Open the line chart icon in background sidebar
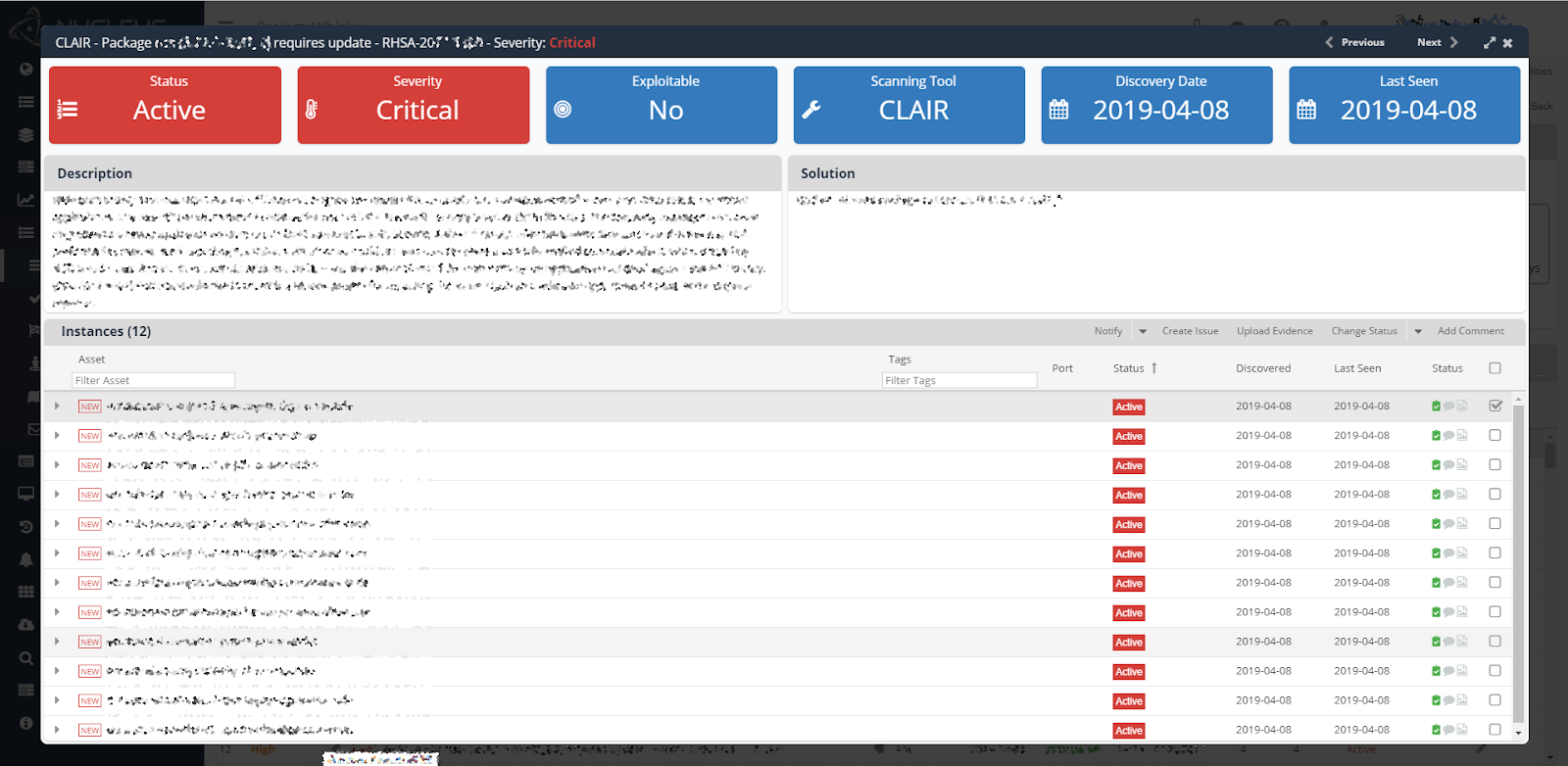 point(26,200)
